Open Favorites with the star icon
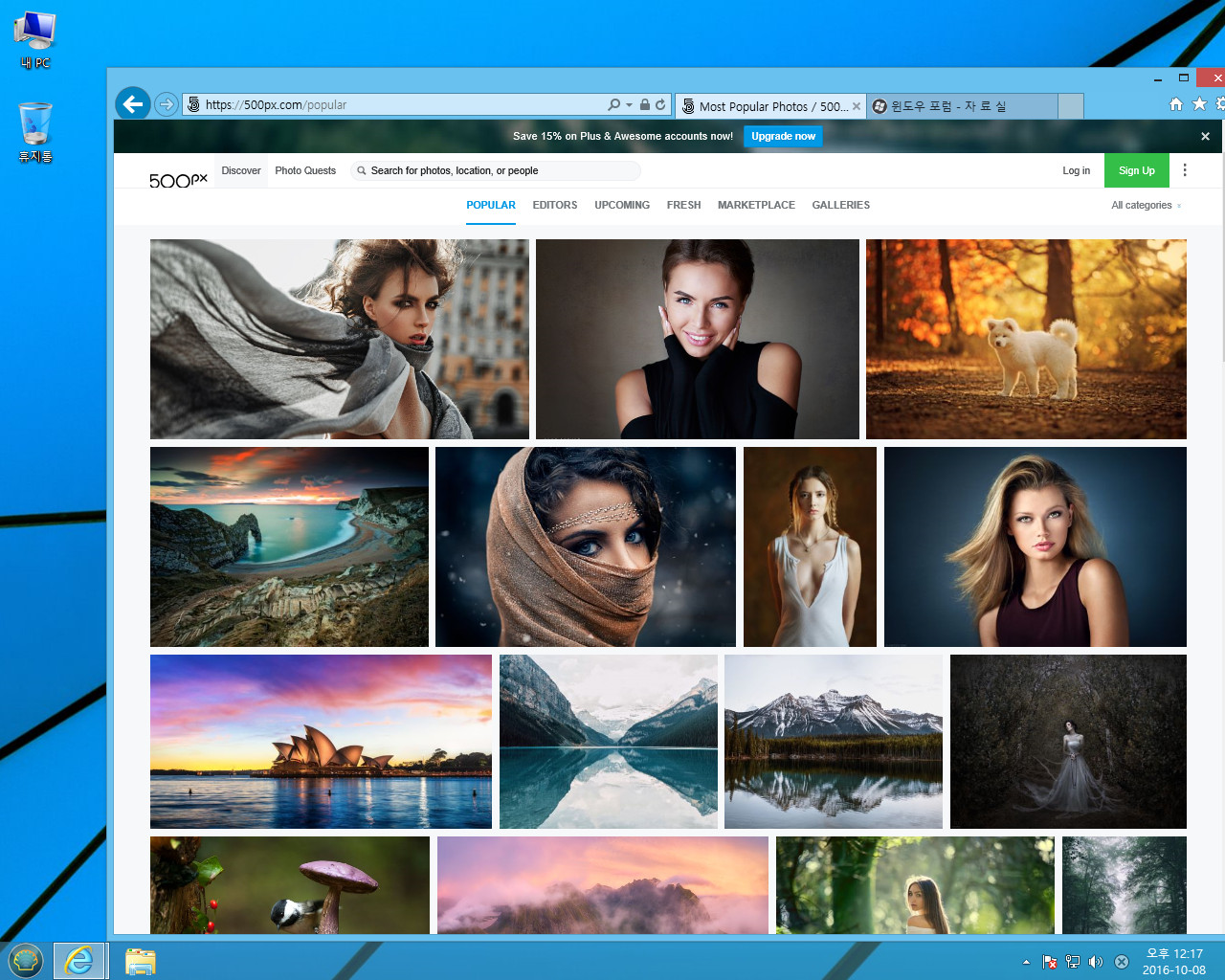This screenshot has width=1225, height=980. coord(1199,103)
